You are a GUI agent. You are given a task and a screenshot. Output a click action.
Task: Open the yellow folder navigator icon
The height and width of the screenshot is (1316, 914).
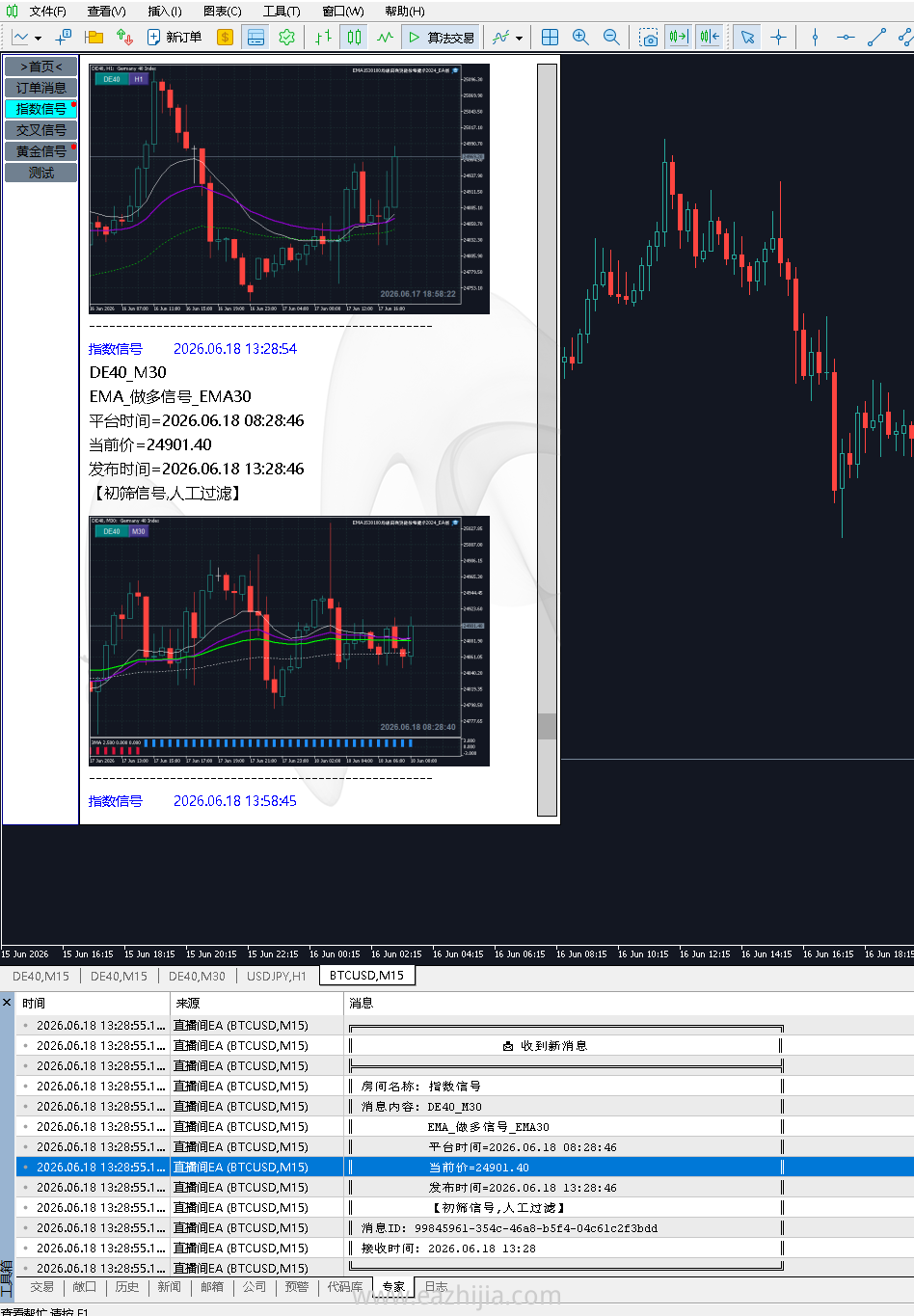click(x=94, y=37)
